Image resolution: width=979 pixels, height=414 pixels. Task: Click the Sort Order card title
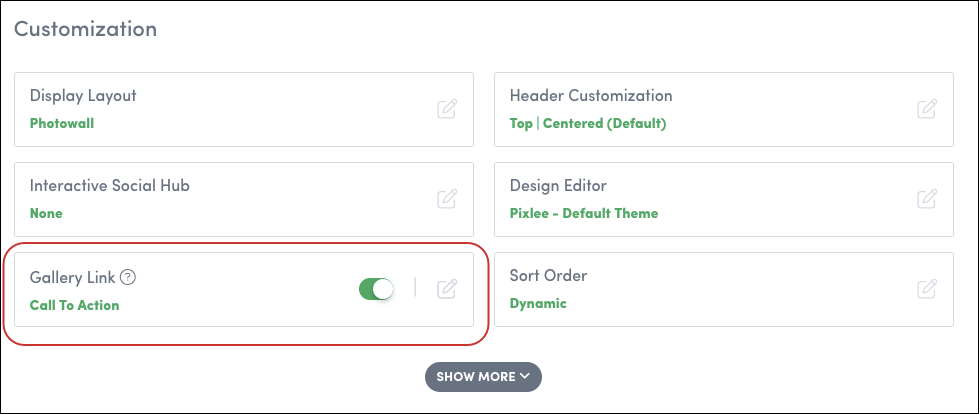(549, 276)
